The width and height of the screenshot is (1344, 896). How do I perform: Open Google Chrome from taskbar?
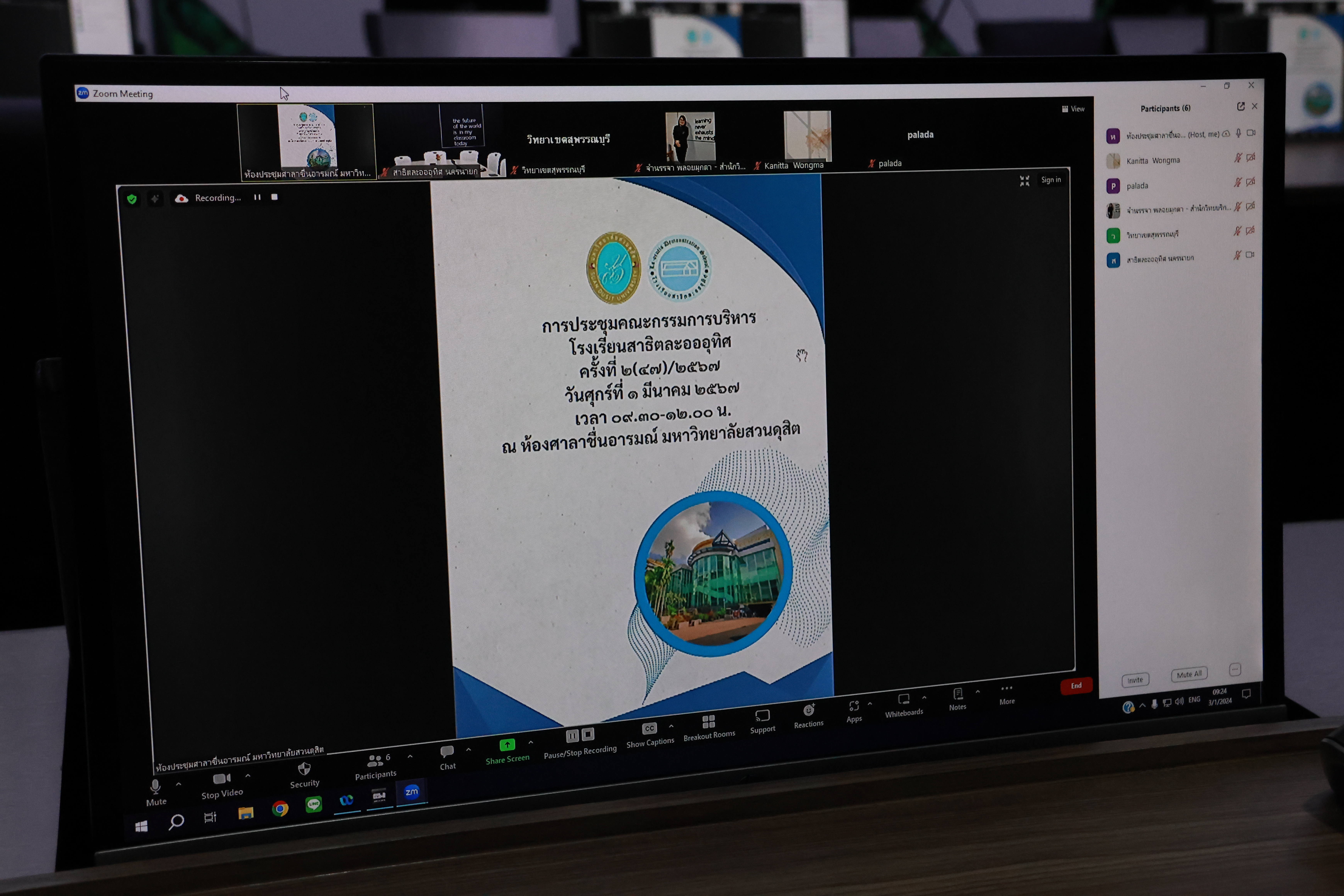click(x=280, y=809)
